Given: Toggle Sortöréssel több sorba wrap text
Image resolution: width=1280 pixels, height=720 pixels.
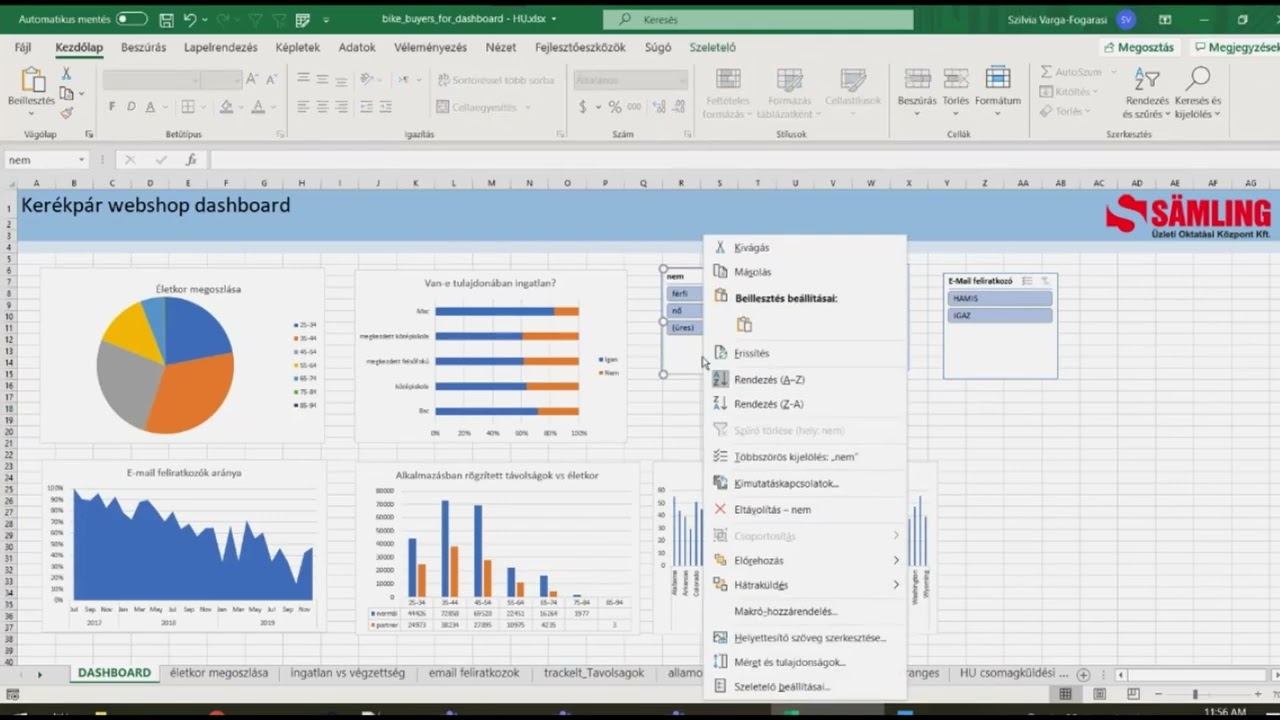Looking at the screenshot, I should coord(496,80).
